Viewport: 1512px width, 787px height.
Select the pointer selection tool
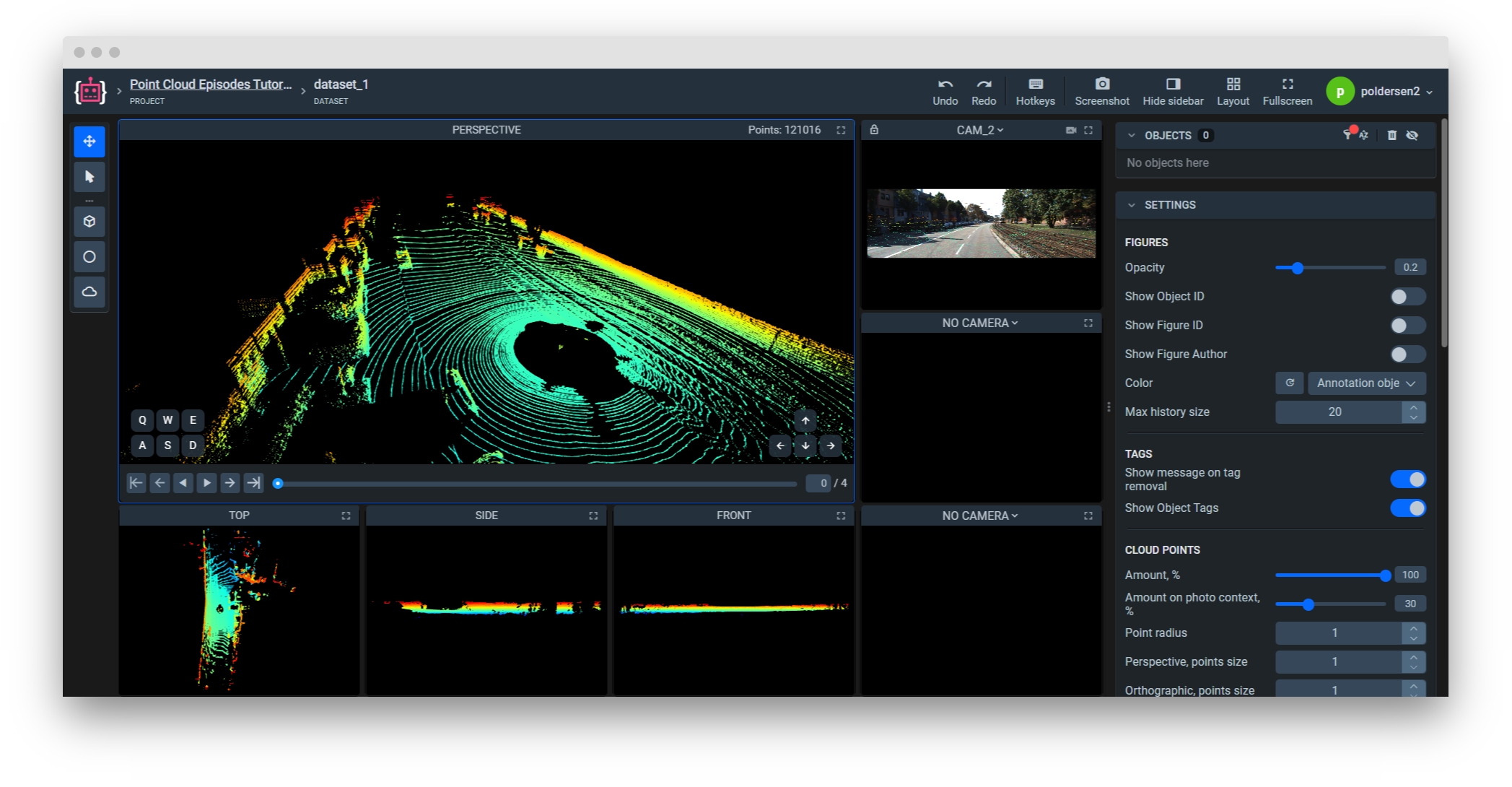coord(89,177)
